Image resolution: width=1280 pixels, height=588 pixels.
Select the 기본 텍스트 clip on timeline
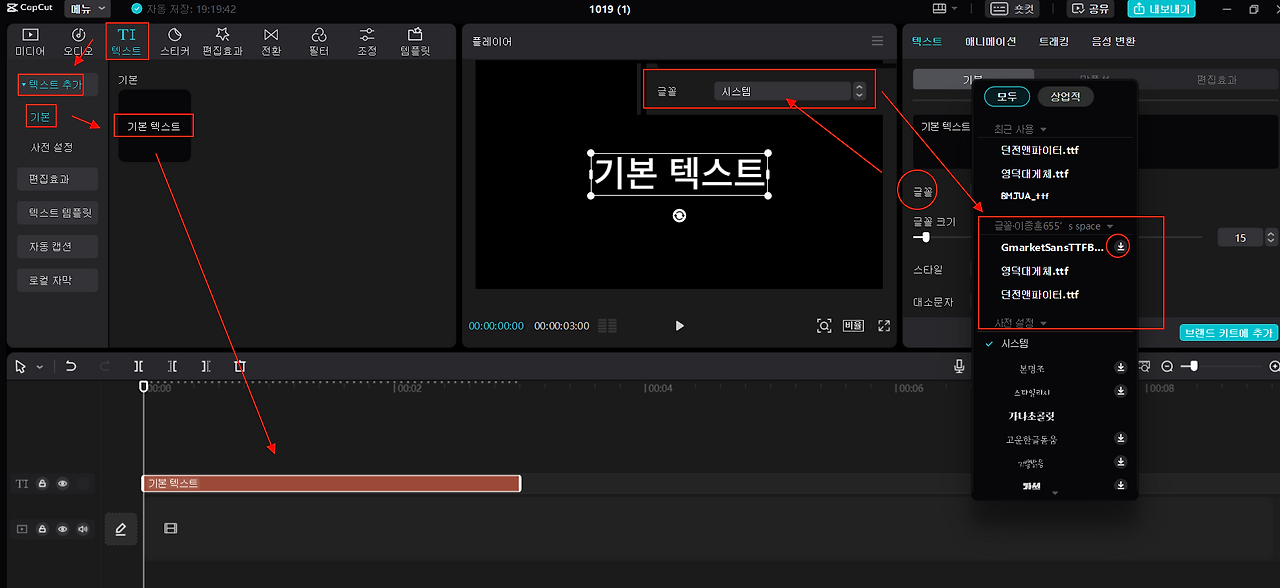coord(331,484)
